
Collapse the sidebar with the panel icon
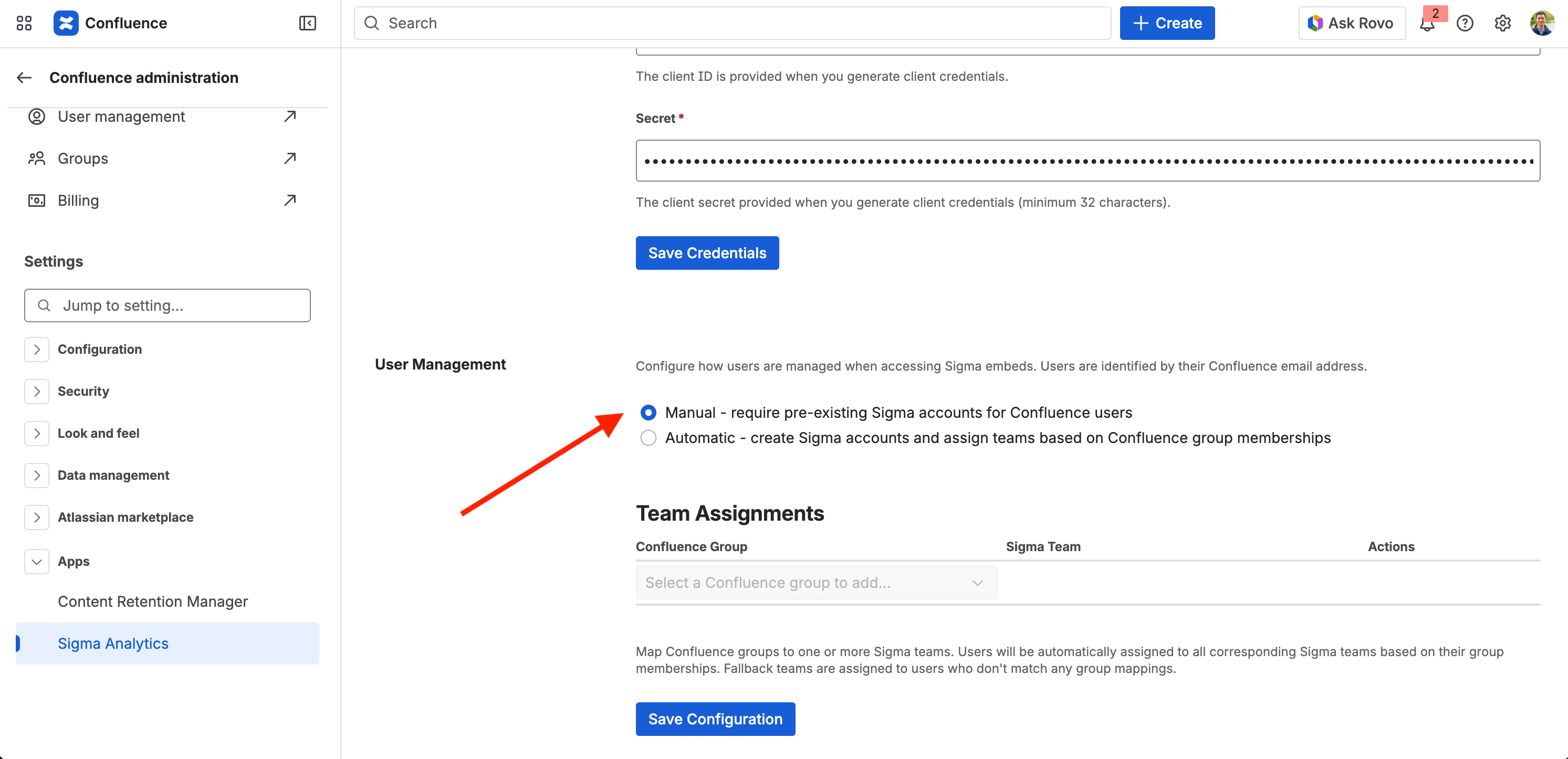tap(307, 23)
